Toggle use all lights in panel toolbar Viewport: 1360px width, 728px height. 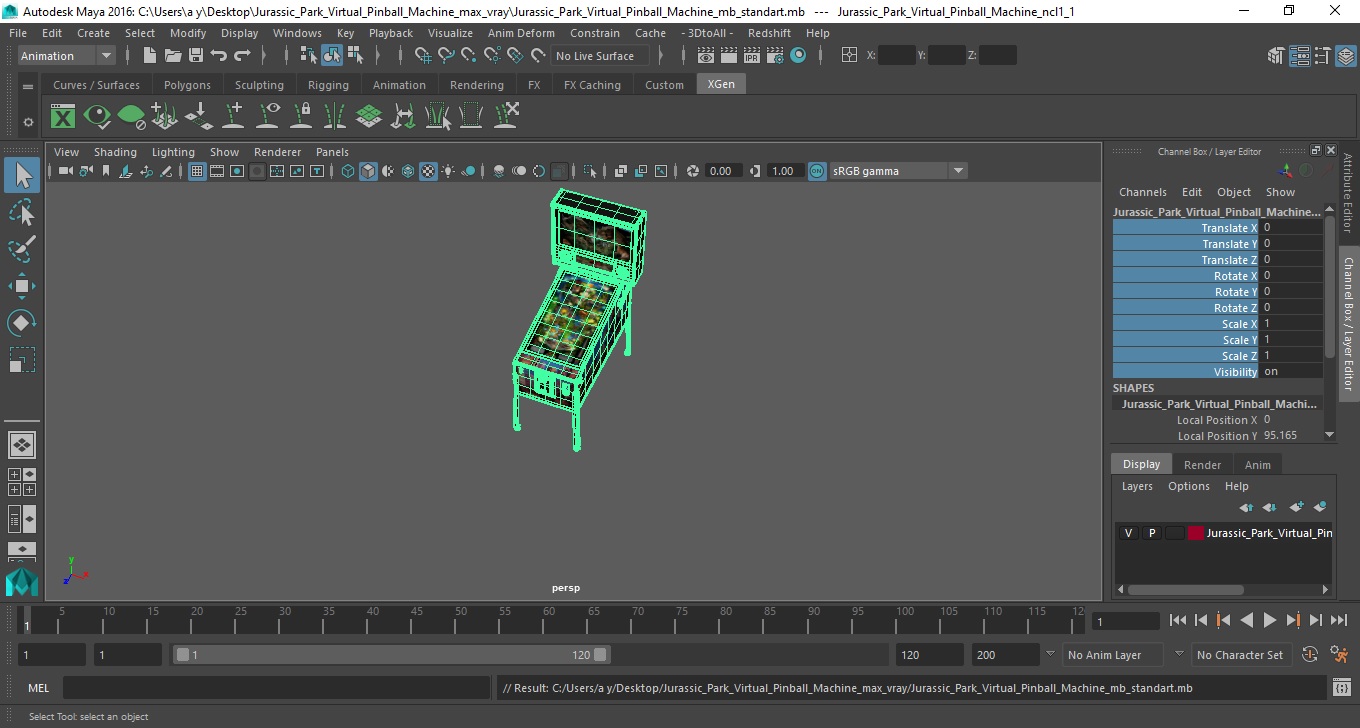click(448, 171)
